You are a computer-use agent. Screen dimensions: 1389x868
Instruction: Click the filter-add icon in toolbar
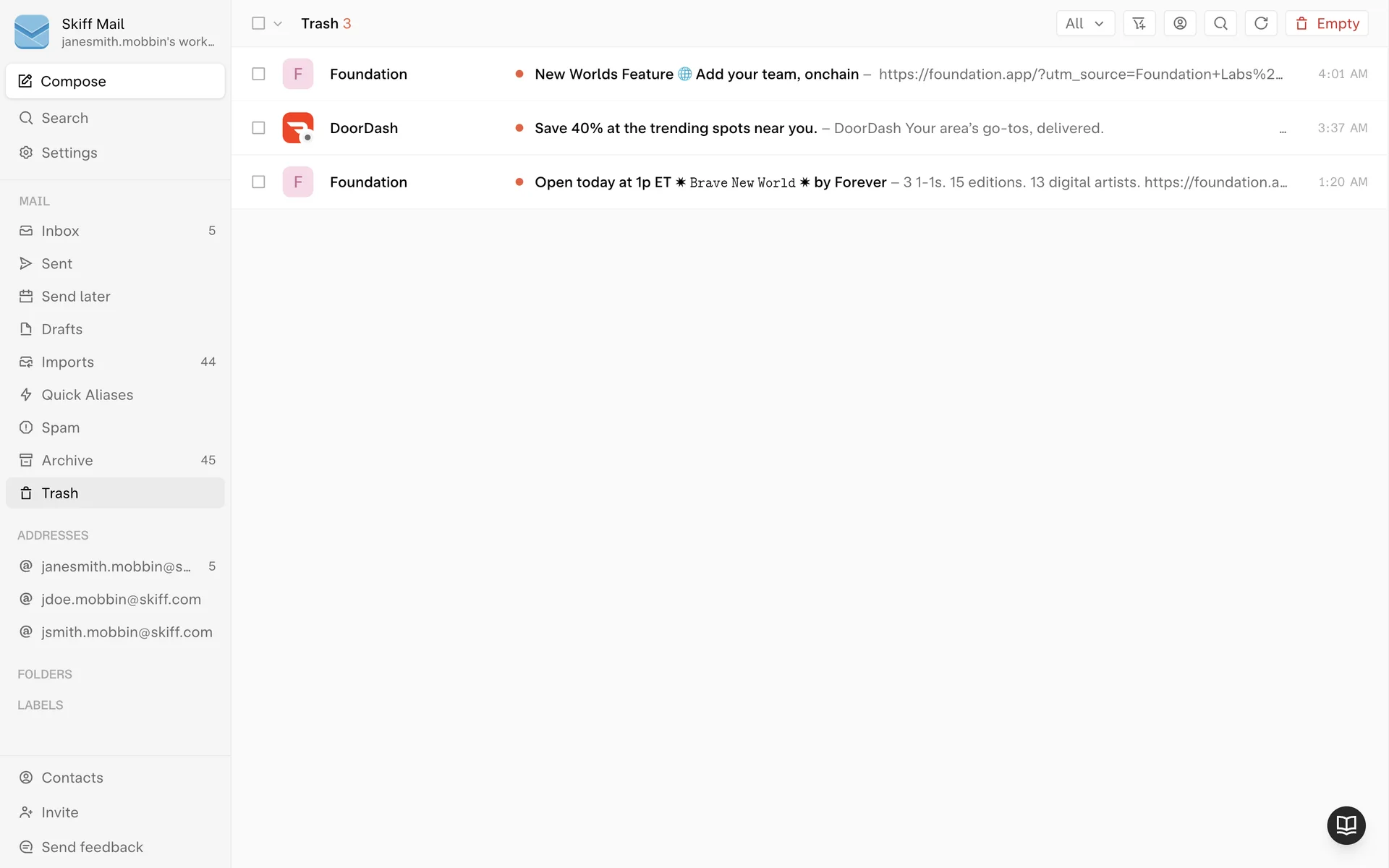click(x=1139, y=23)
